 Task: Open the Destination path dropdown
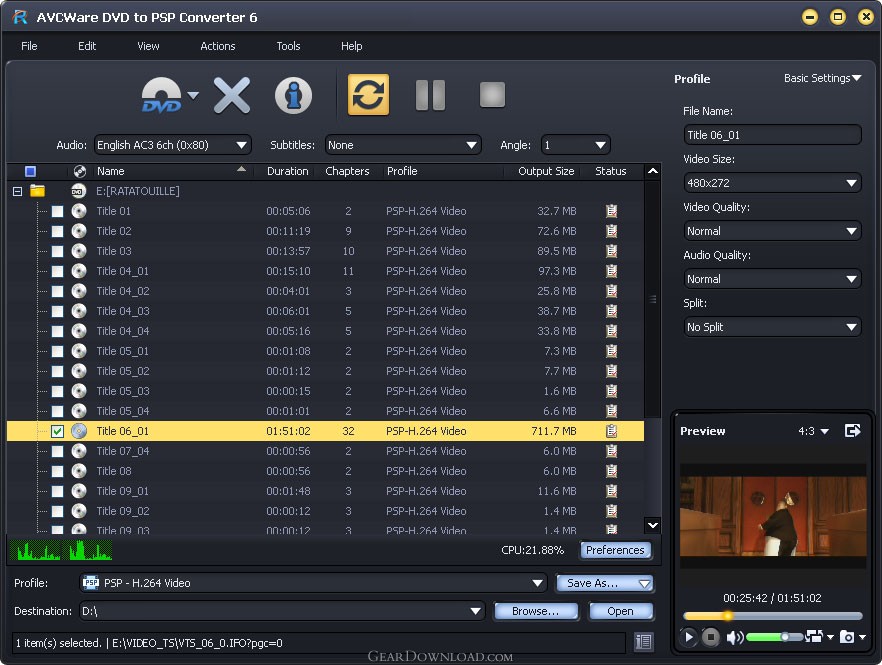click(x=281, y=611)
